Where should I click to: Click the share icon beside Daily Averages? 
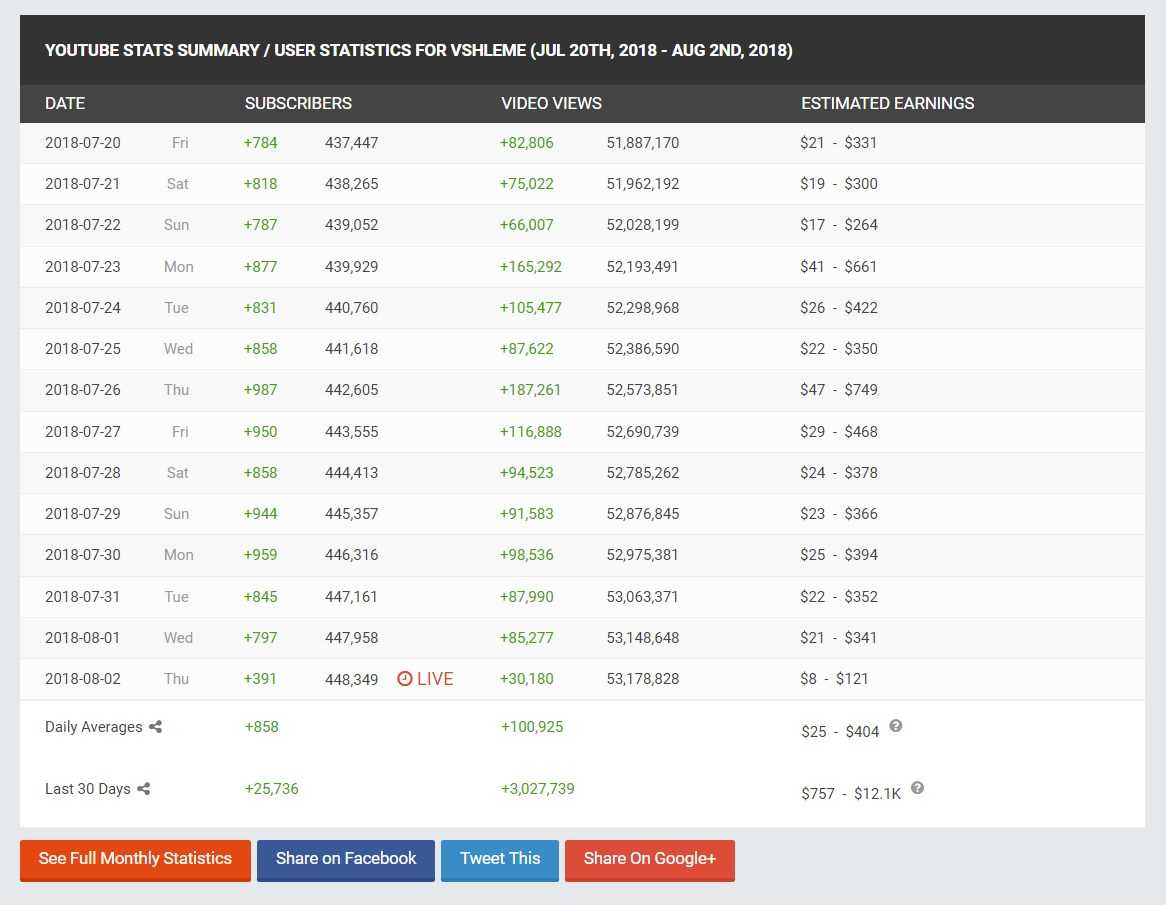[x=155, y=727]
